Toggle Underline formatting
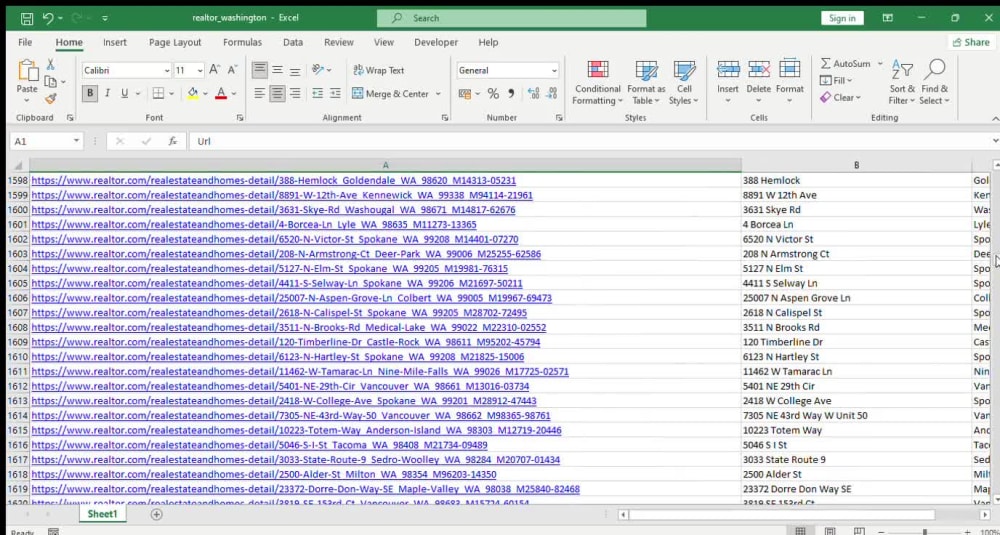Image resolution: width=1000 pixels, height=535 pixels. click(124, 94)
